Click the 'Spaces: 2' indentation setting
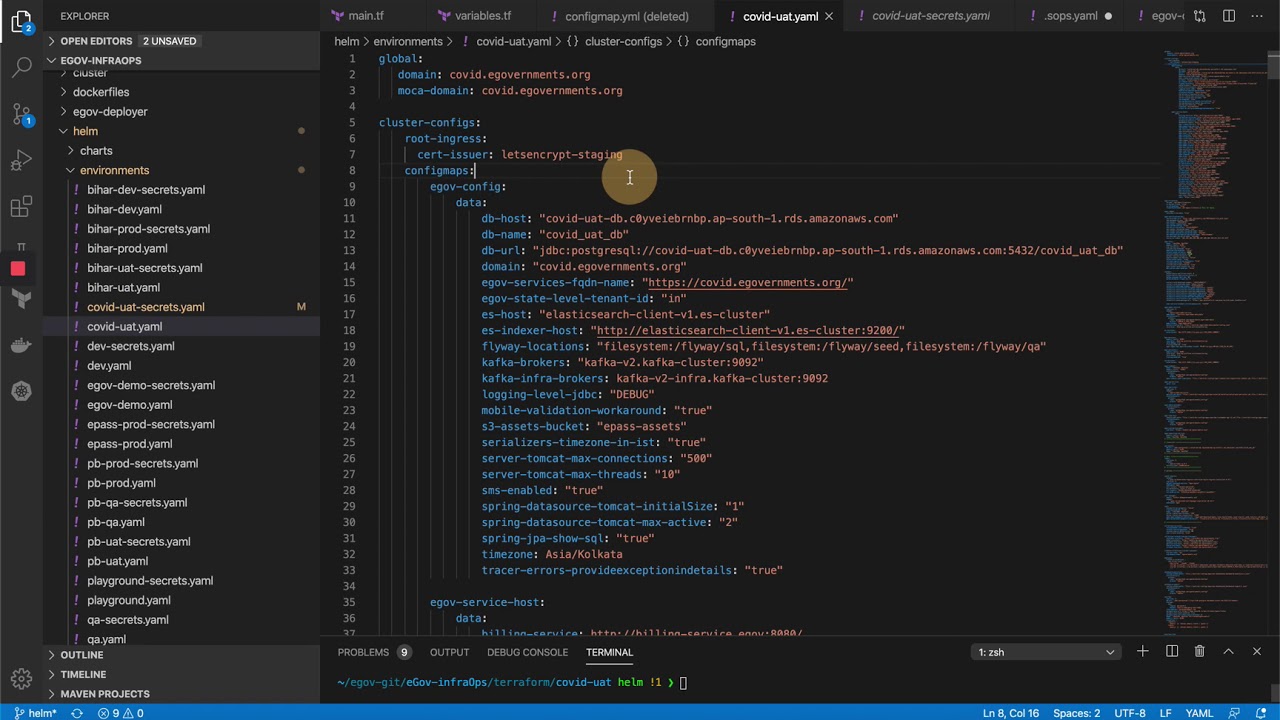 (x=1076, y=713)
